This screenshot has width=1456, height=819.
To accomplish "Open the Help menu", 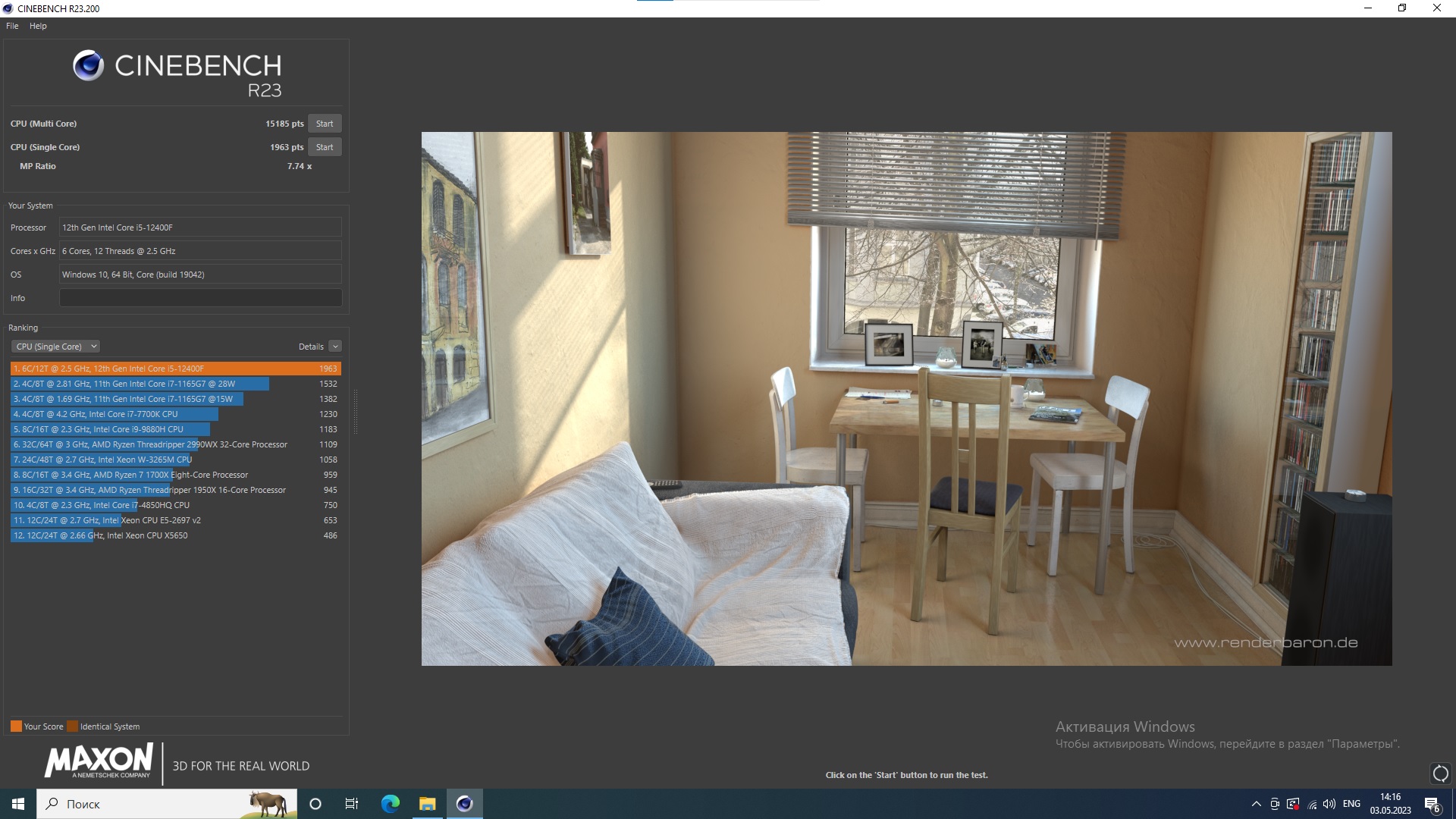I will (x=38, y=26).
